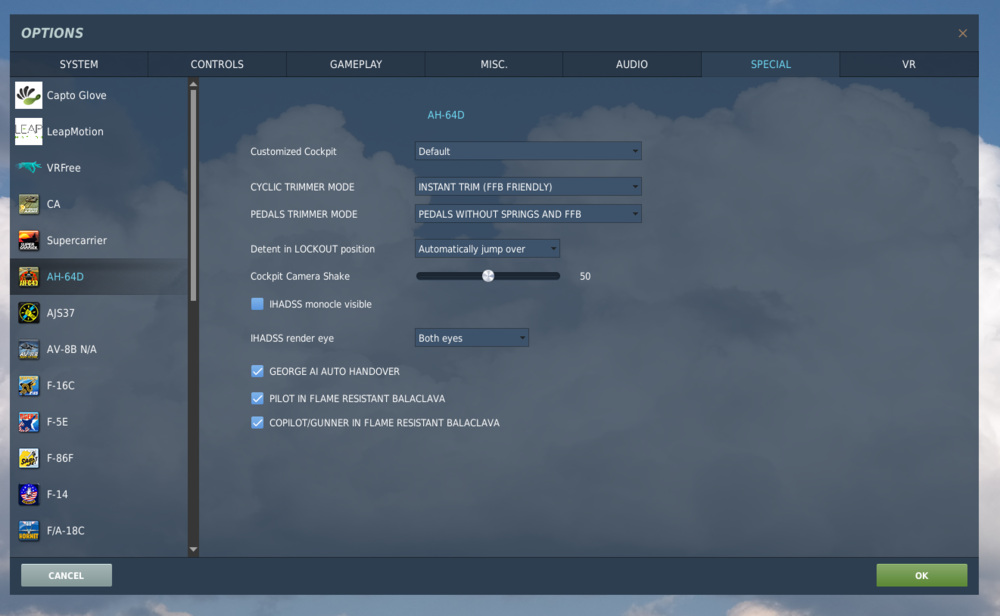Click the LeapMotion module icon
The image size is (1000, 616).
[x=29, y=131]
